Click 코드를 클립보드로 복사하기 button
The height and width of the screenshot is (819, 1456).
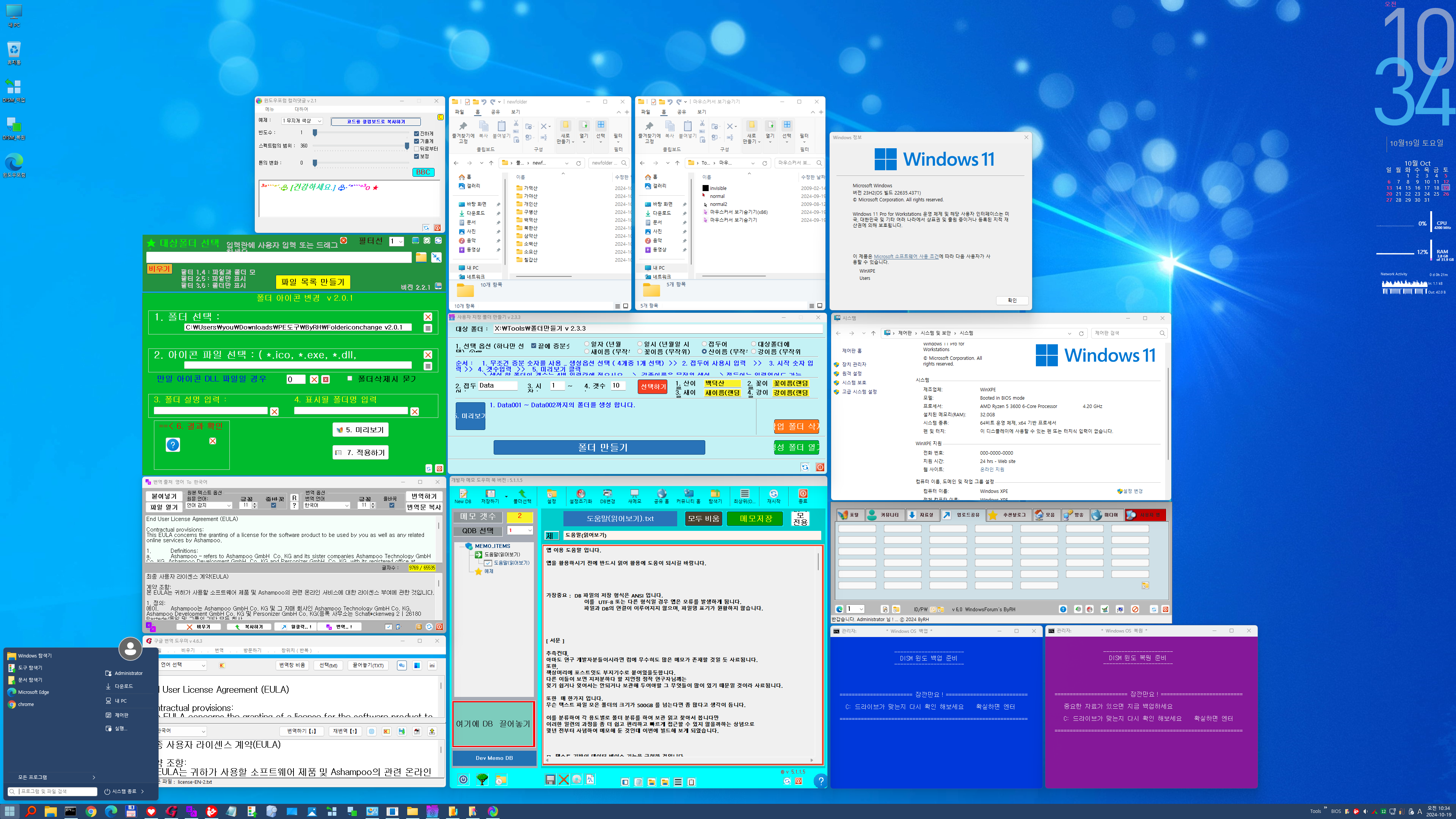(x=376, y=121)
